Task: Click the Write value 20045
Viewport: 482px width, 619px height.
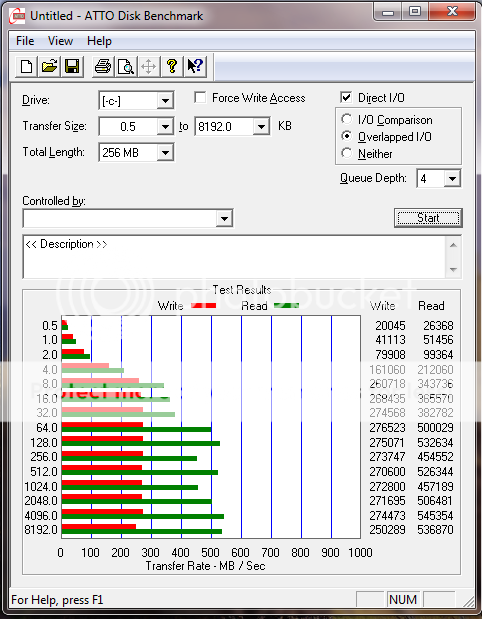Action: click(x=390, y=326)
